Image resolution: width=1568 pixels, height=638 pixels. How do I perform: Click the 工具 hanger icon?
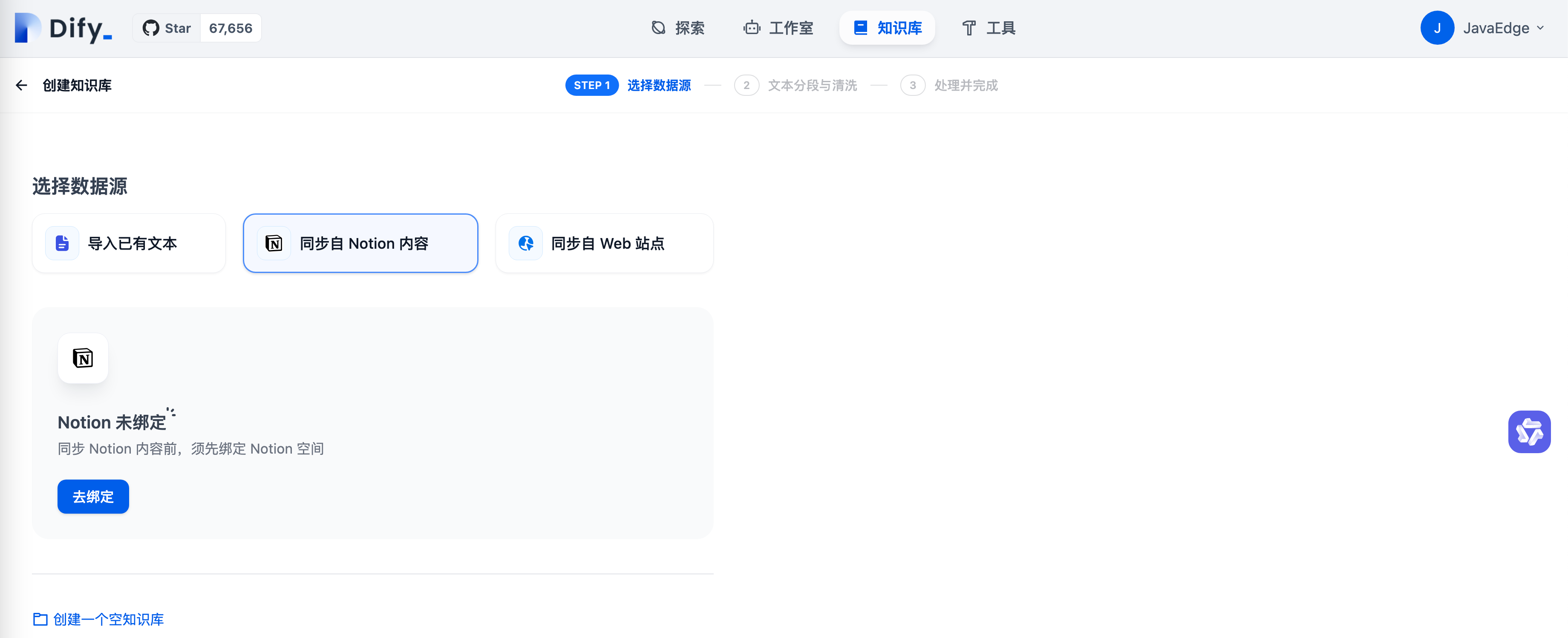[969, 28]
